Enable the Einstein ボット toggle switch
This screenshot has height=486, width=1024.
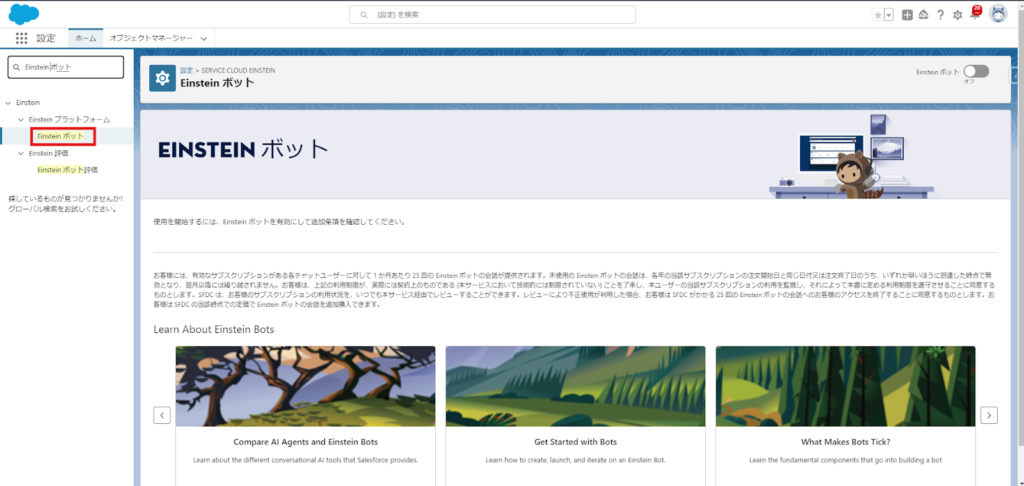pyautogui.click(x=975, y=72)
